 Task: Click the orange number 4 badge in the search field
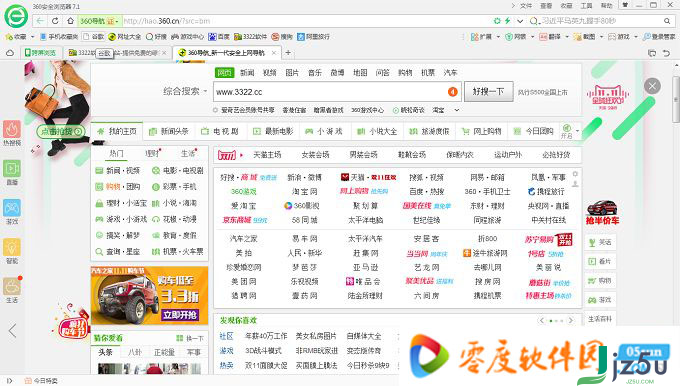tap(452, 92)
